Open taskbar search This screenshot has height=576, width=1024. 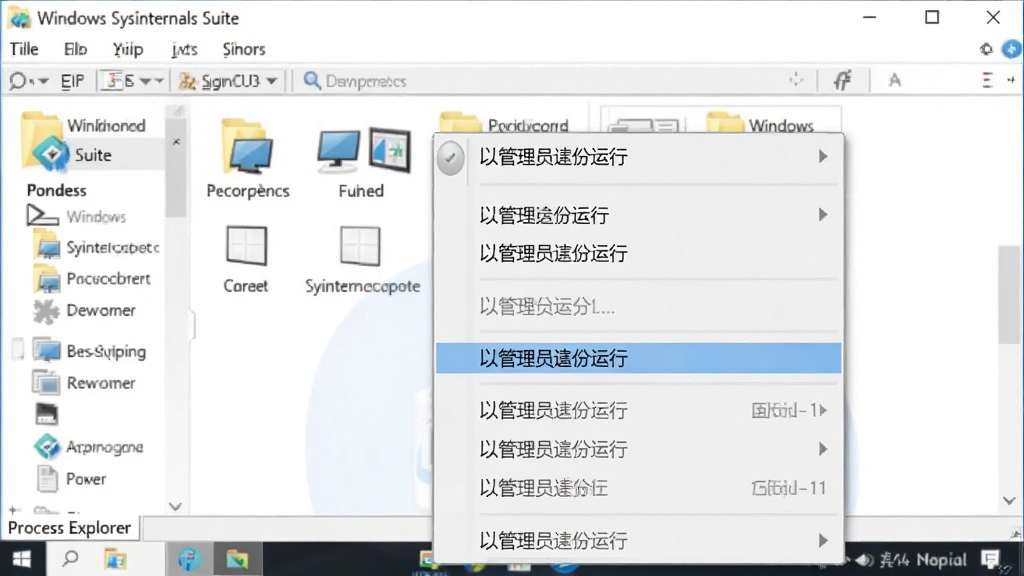[x=69, y=559]
